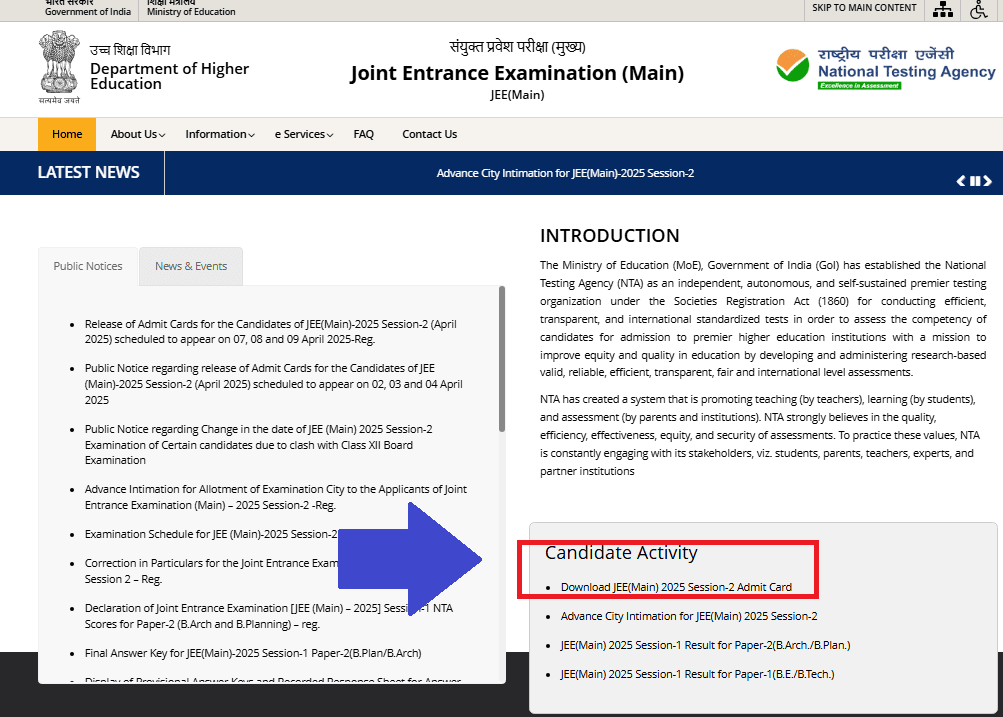
Task: Click SKIP TO MAIN CONTENT
Action: tap(862, 8)
